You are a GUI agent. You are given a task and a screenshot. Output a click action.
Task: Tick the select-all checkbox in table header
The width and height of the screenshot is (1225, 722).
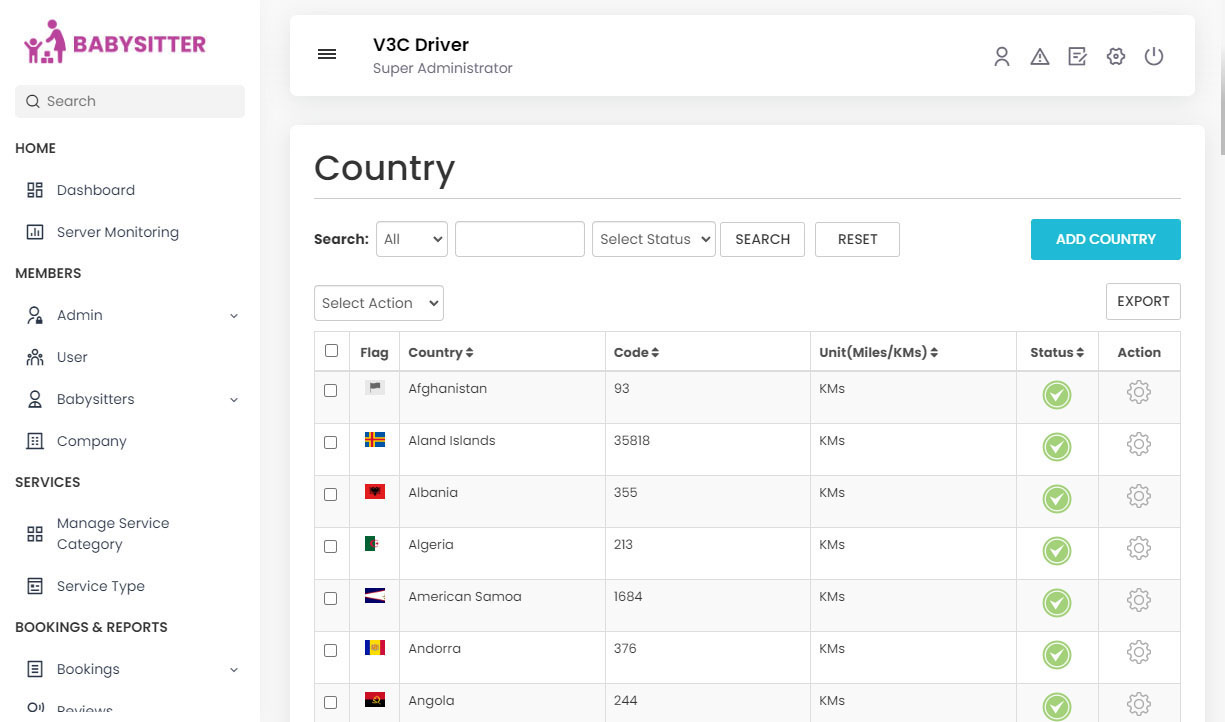331,351
